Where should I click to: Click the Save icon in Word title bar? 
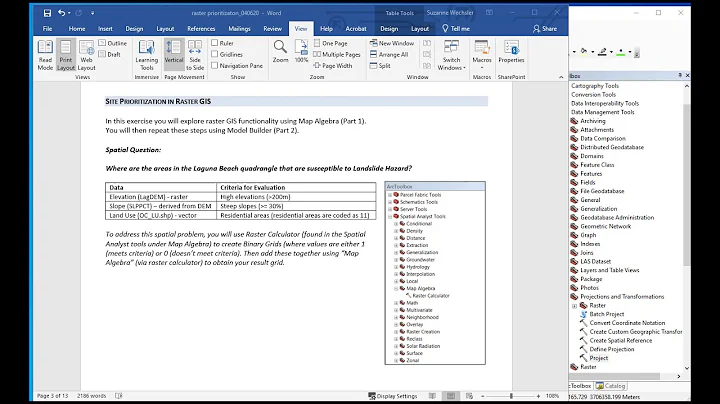coord(47,13)
